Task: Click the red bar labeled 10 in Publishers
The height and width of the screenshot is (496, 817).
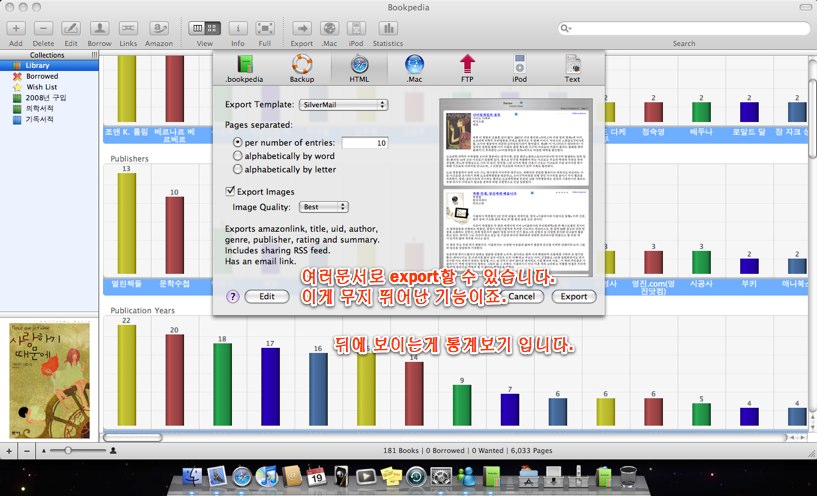Action: (175, 235)
